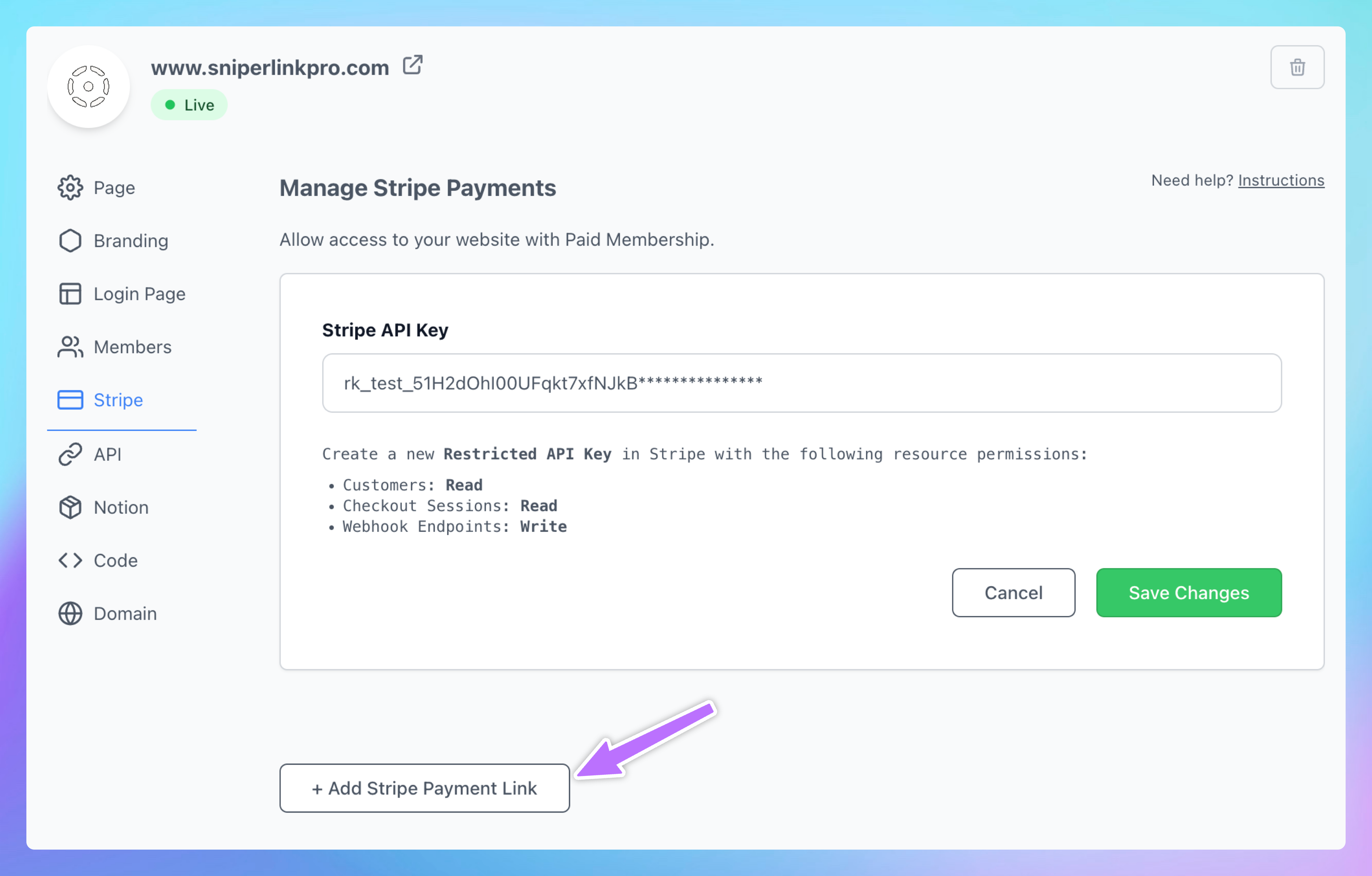Screen dimensions: 1372x876
Task: Switch to the Branding section
Action: click(131, 240)
